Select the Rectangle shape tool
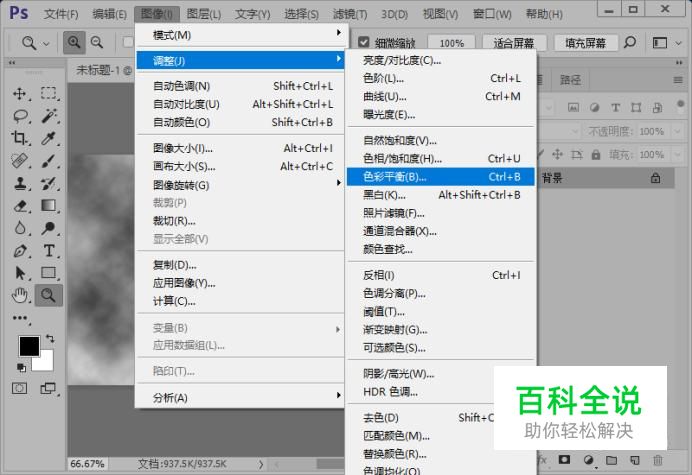The height and width of the screenshot is (475, 692). pyautogui.click(x=49, y=273)
